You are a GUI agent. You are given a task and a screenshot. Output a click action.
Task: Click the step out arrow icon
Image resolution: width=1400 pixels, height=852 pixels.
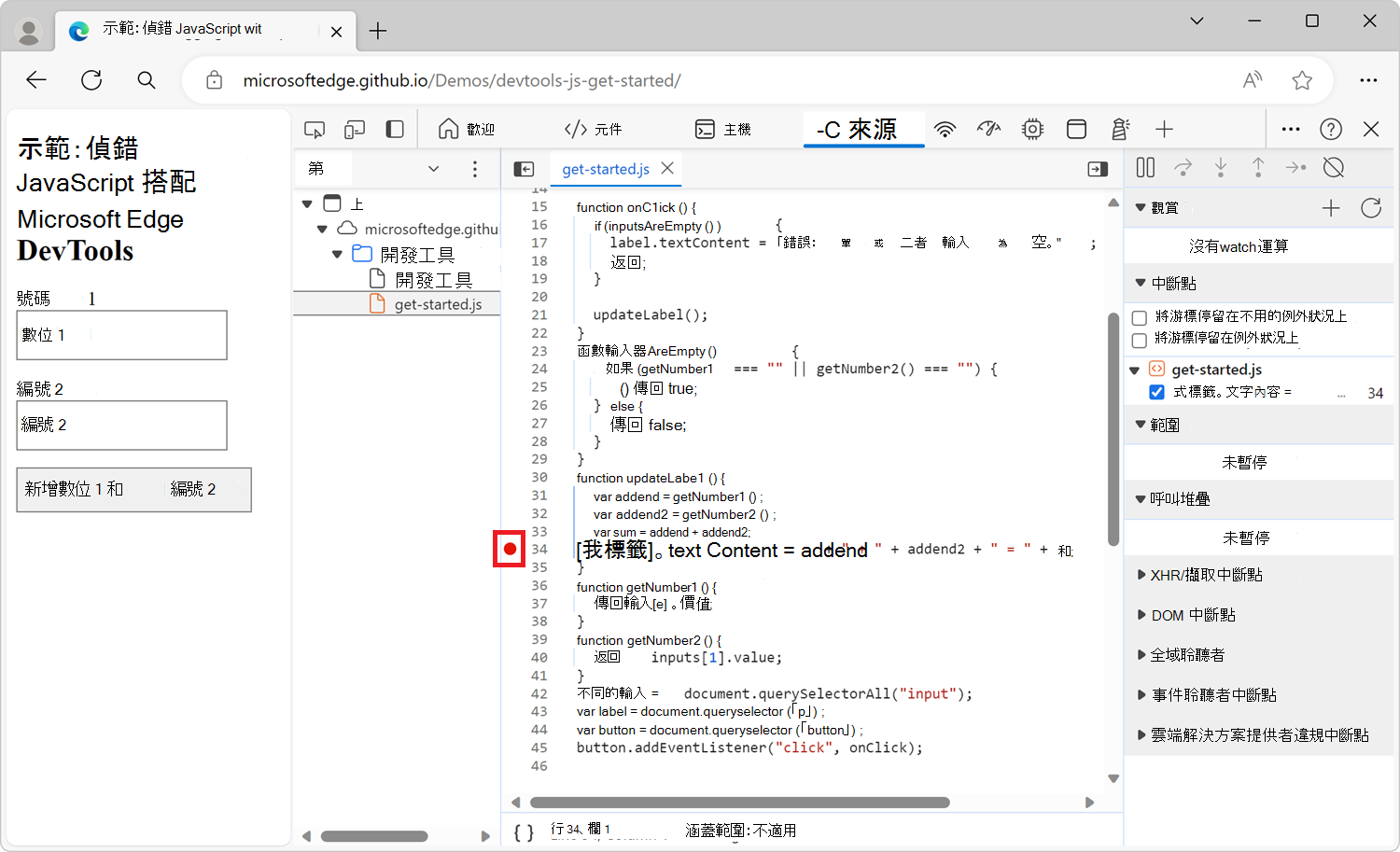tap(1258, 168)
